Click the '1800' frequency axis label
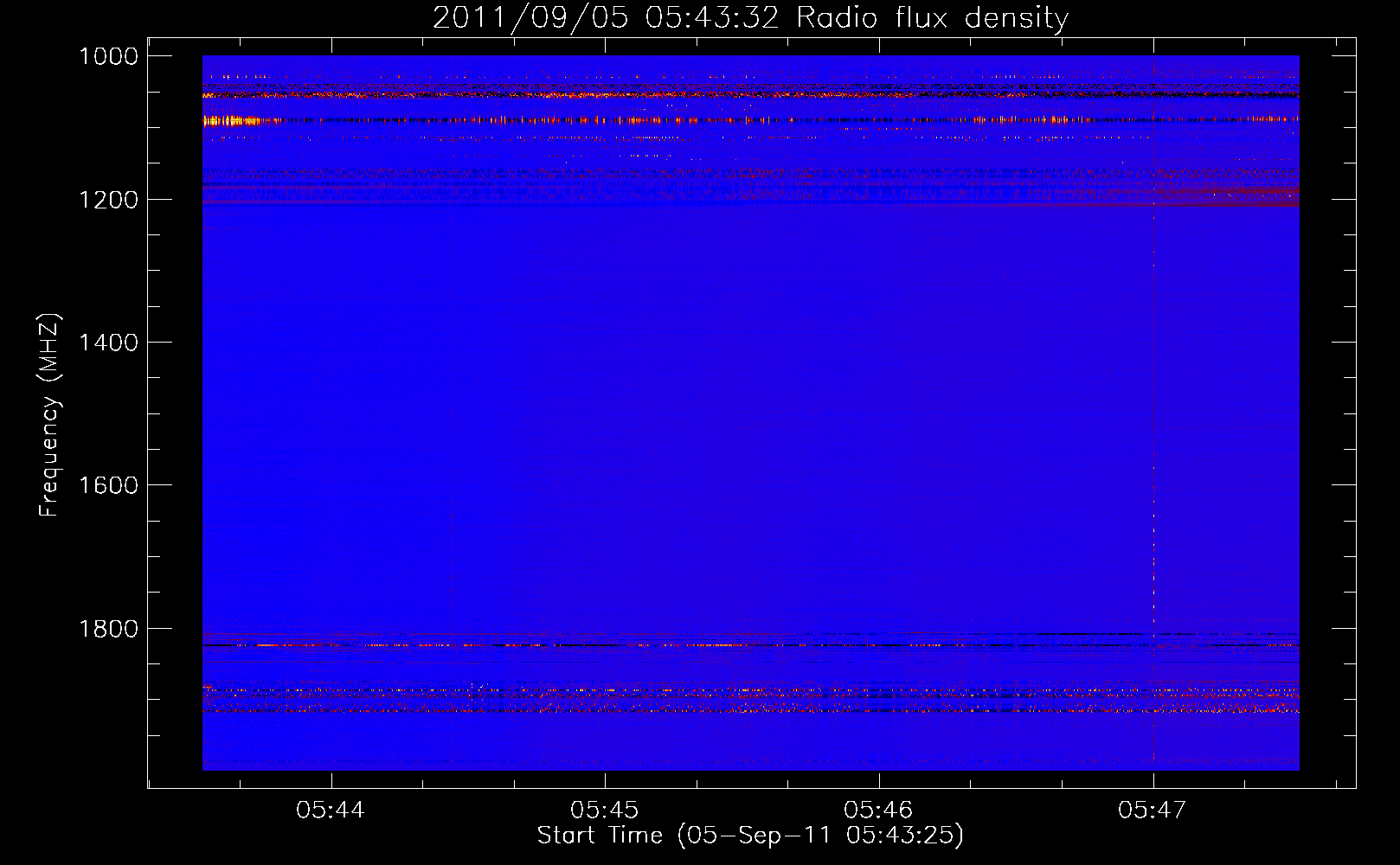Image resolution: width=1400 pixels, height=865 pixels. (x=109, y=629)
